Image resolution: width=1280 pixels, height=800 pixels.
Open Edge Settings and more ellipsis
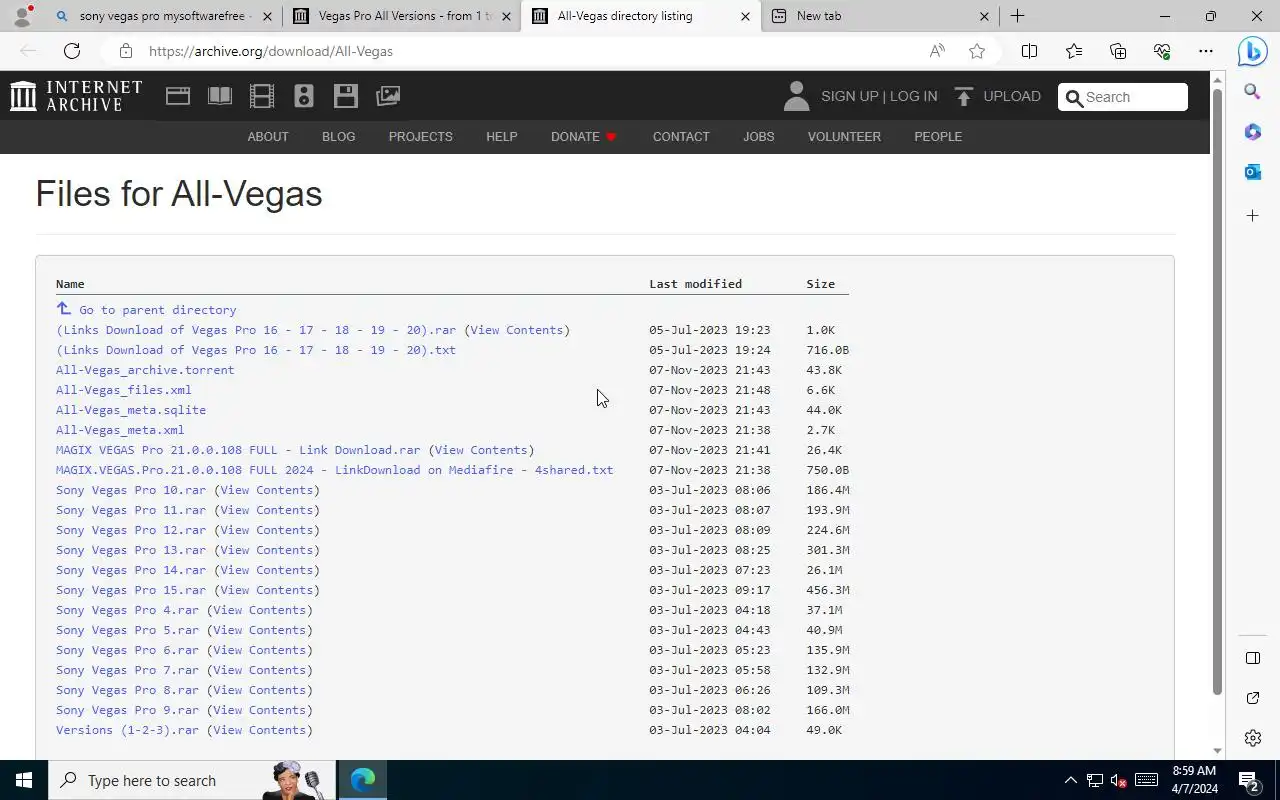1206,51
